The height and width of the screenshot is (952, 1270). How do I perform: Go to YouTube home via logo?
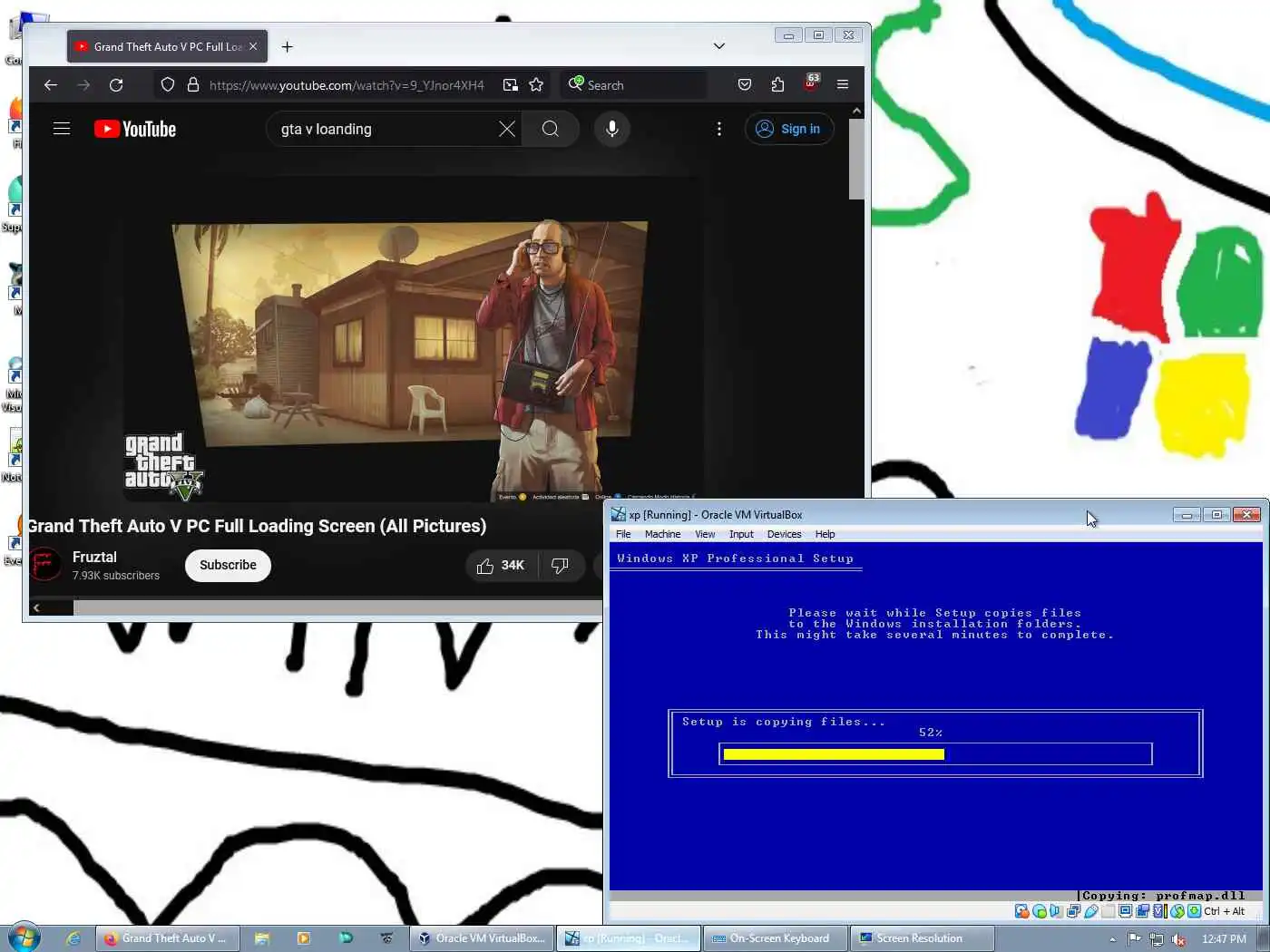(135, 129)
